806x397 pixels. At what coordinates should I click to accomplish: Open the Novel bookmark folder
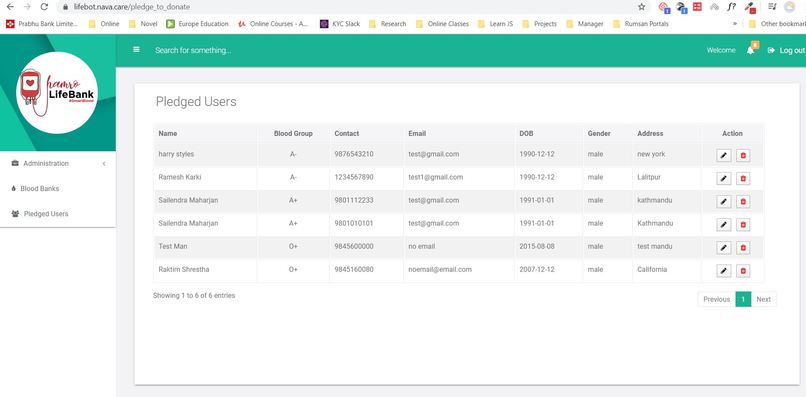point(143,24)
